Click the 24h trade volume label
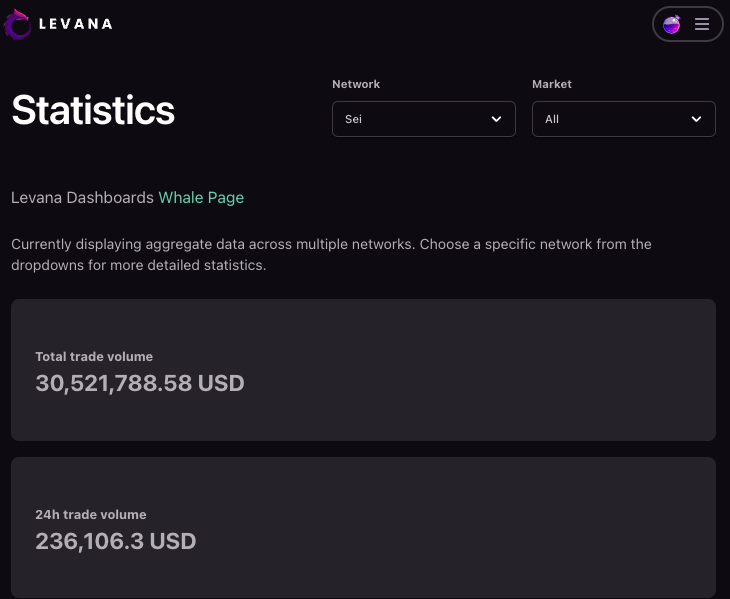Viewport: 730px width, 599px height. [x=90, y=515]
